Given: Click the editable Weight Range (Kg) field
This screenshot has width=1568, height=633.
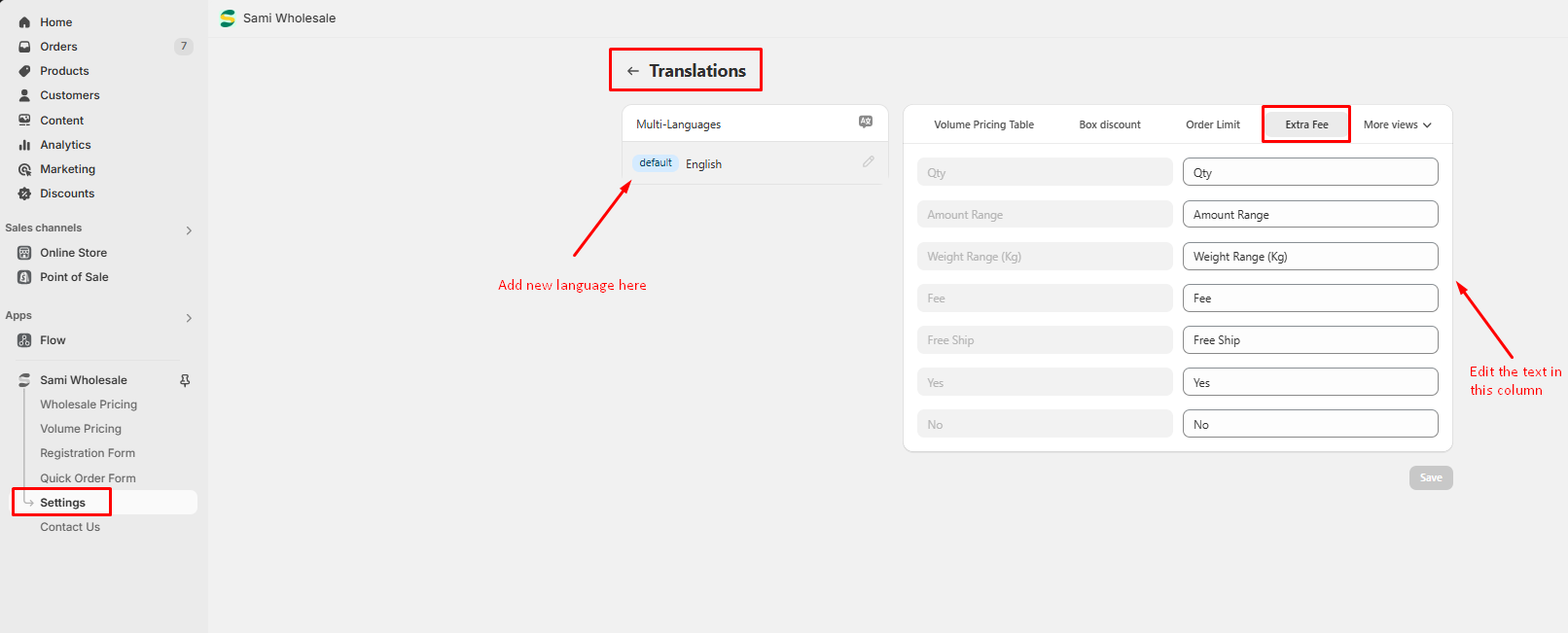Looking at the screenshot, I should pos(1309,257).
